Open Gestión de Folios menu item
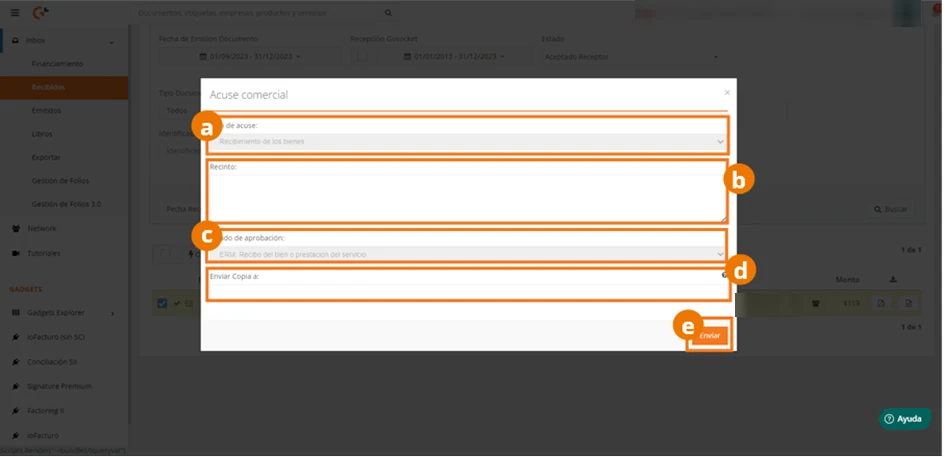Viewport: 945px width, 457px height. tap(60, 181)
